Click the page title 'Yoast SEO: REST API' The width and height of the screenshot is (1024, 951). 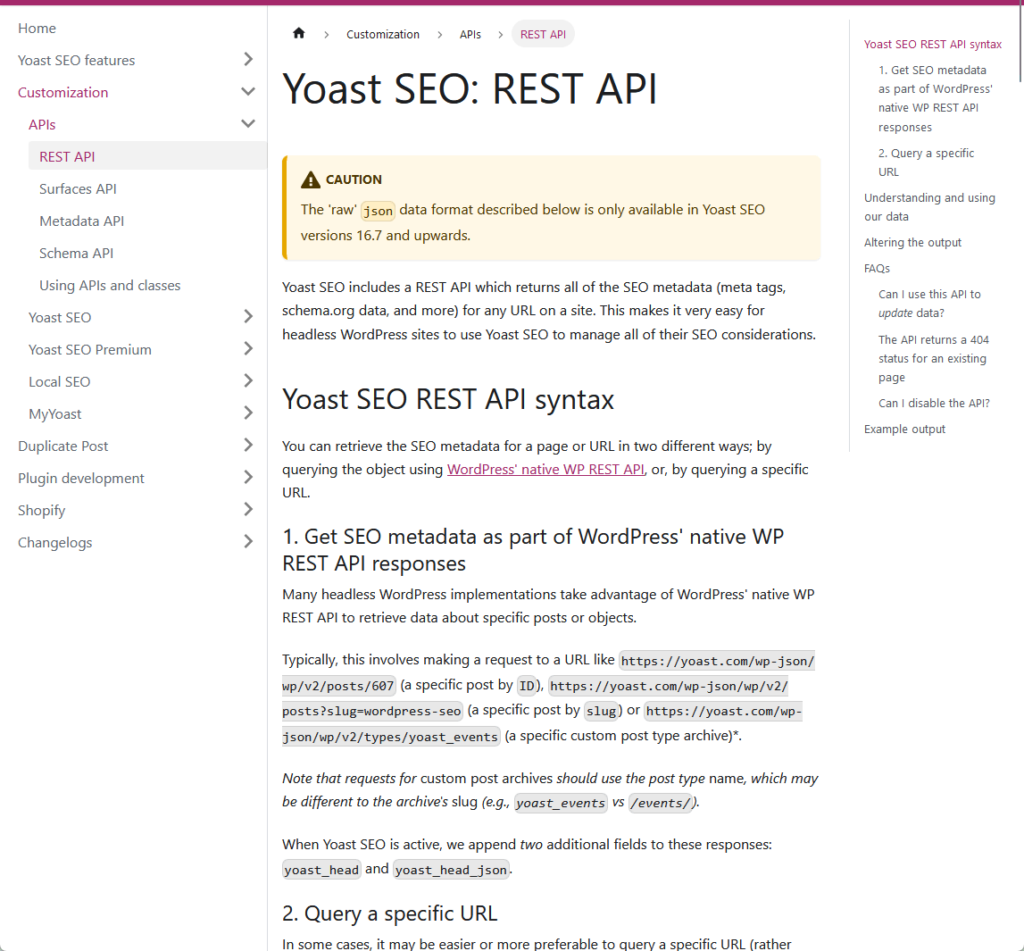tap(470, 88)
